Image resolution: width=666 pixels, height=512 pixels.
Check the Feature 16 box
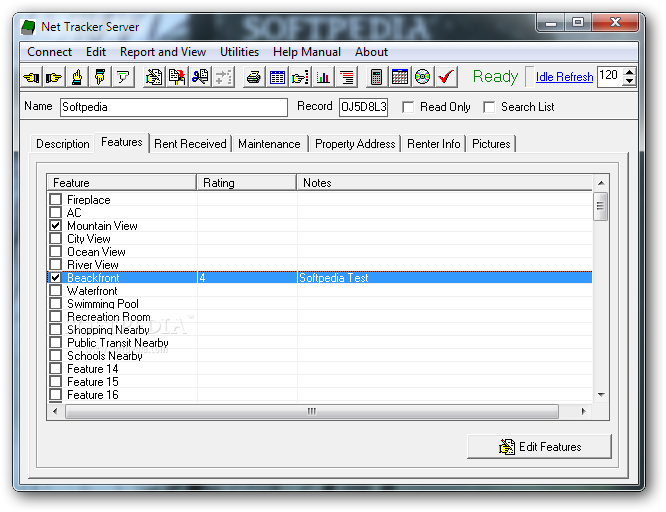[x=56, y=394]
